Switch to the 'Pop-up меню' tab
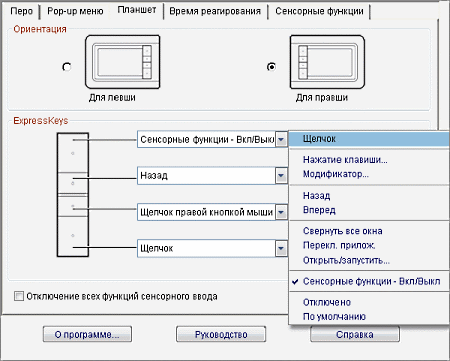 click(75, 11)
